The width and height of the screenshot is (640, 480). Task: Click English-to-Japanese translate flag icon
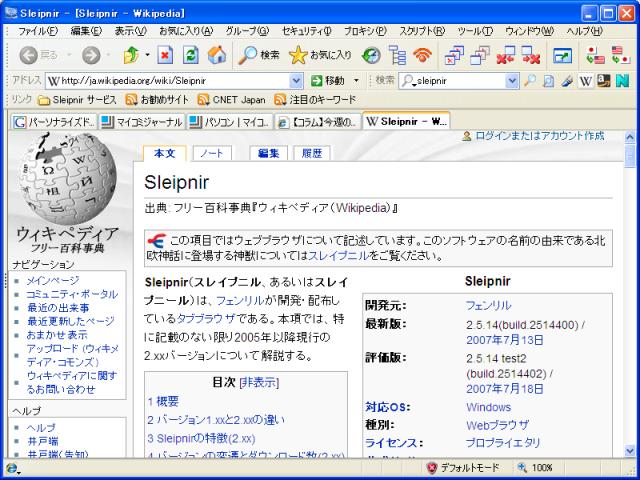click(x=620, y=55)
